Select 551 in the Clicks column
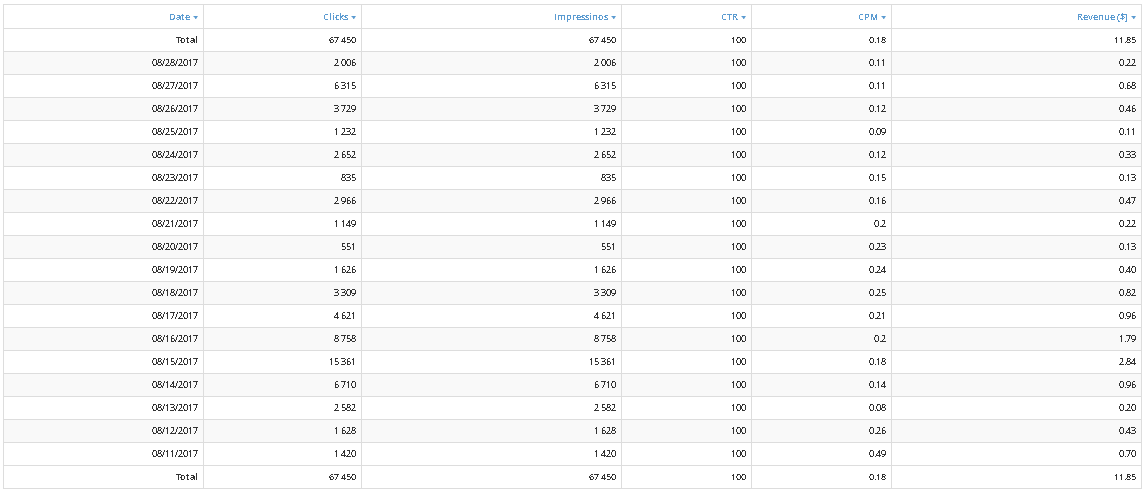This screenshot has width=1146, height=490. (349, 247)
